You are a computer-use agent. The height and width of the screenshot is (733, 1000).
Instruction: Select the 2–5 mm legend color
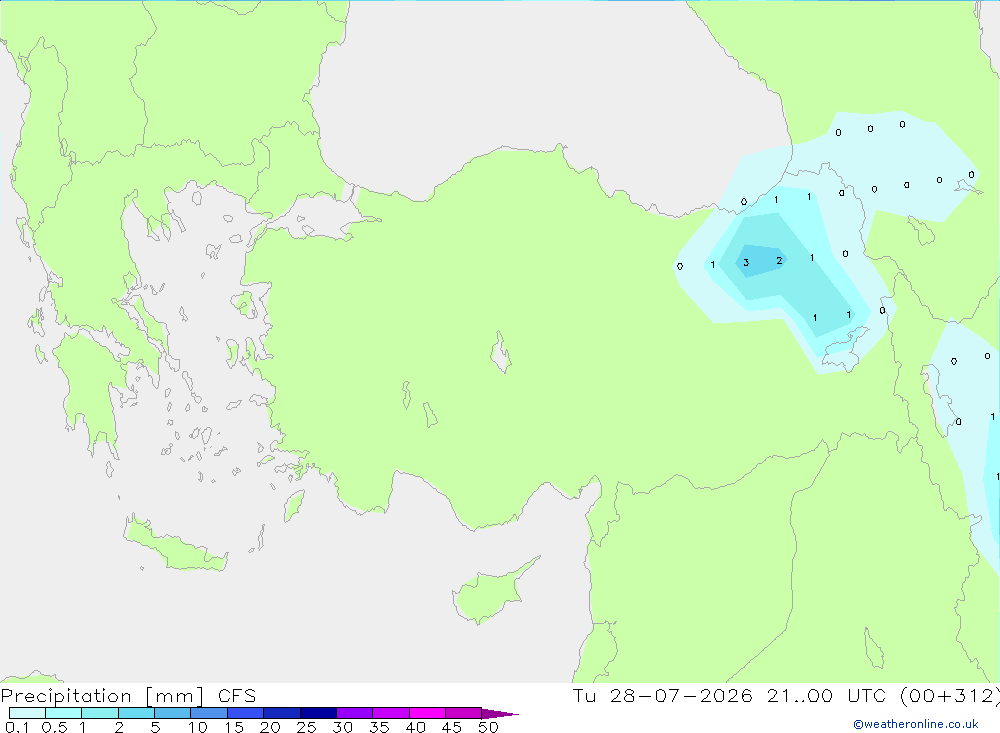click(x=136, y=713)
